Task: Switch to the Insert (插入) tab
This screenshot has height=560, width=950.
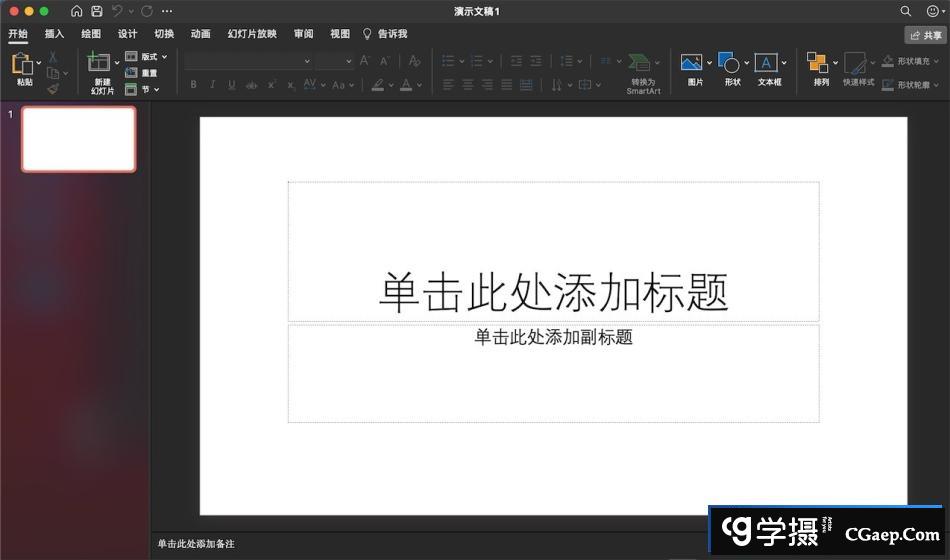Action: (54, 34)
